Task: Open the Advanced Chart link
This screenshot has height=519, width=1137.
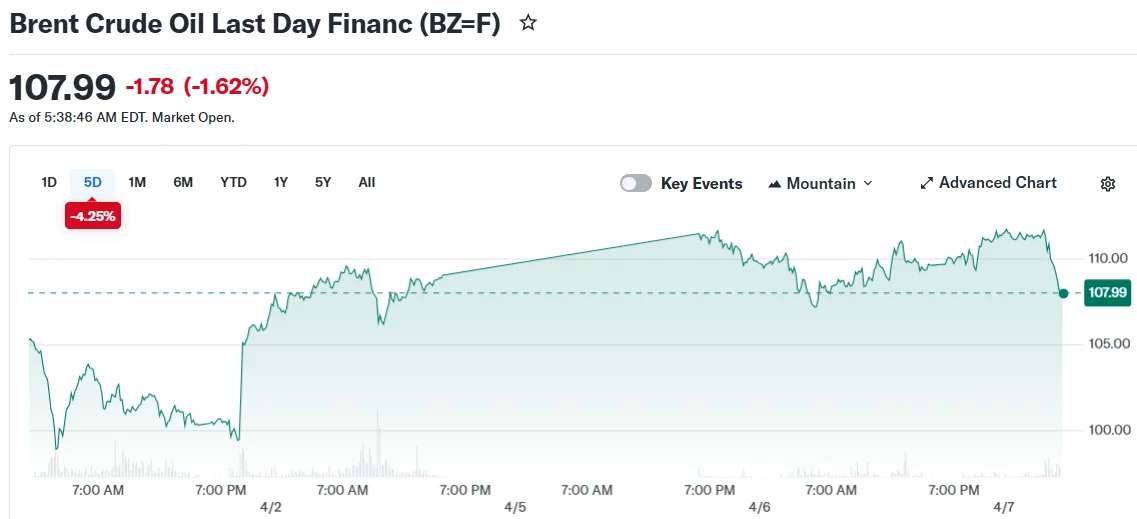Action: tap(997, 183)
